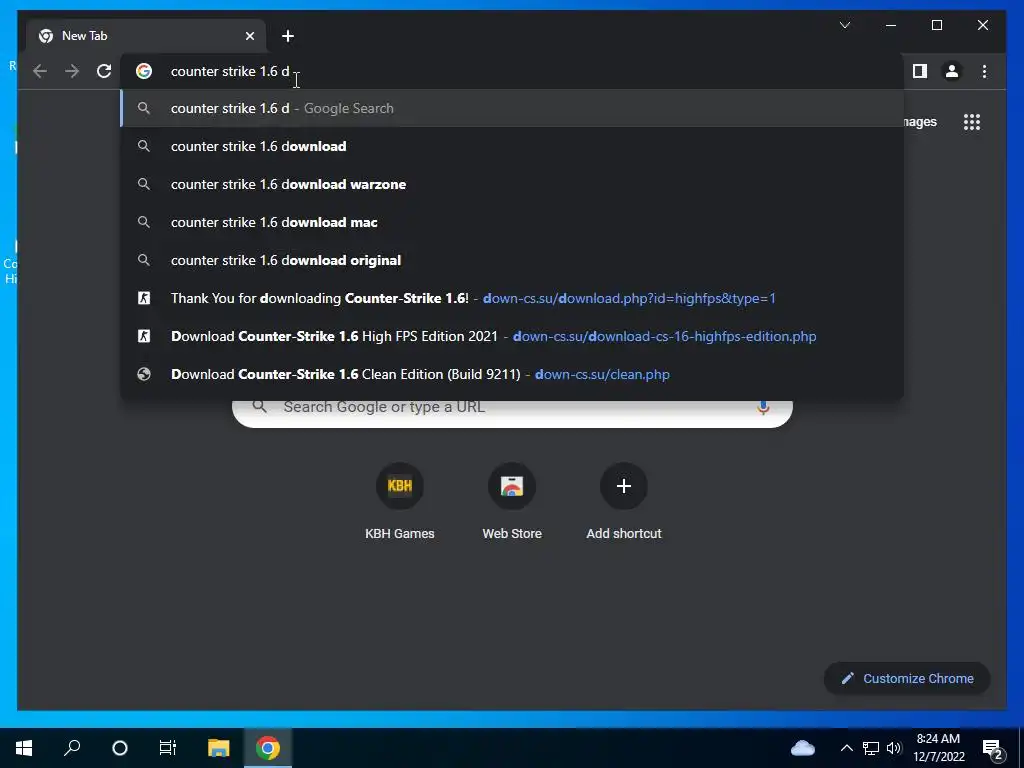
Task: Select 'counter strike 1.6 d - Google Search' suggestion
Action: pos(512,108)
